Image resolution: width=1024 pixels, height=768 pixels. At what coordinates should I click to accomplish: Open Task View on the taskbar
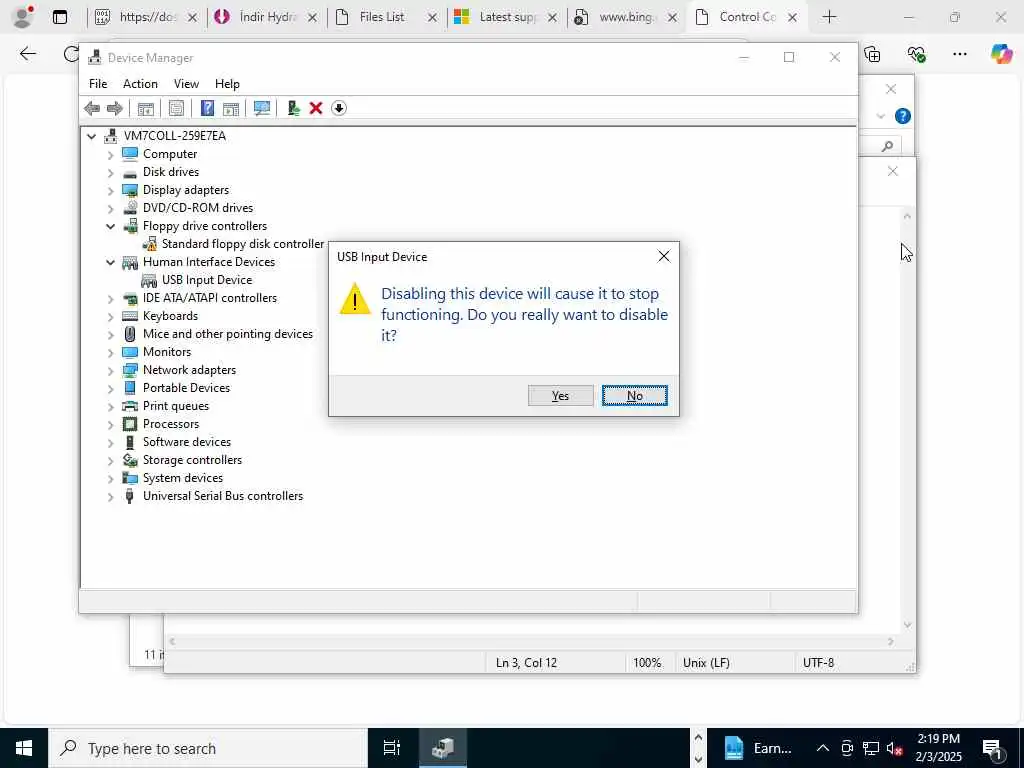(391, 748)
